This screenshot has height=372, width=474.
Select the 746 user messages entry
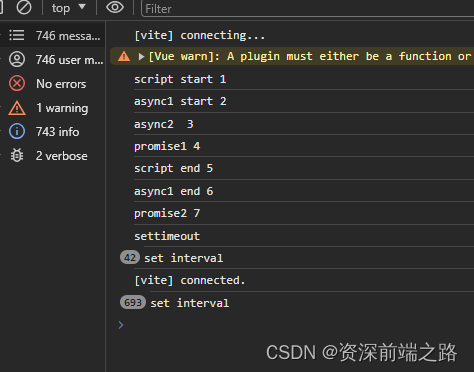click(53, 60)
